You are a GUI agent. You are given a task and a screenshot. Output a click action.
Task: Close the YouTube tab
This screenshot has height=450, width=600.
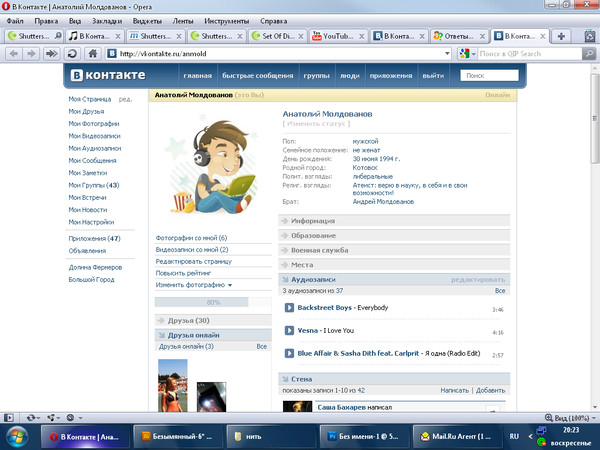tap(362, 36)
